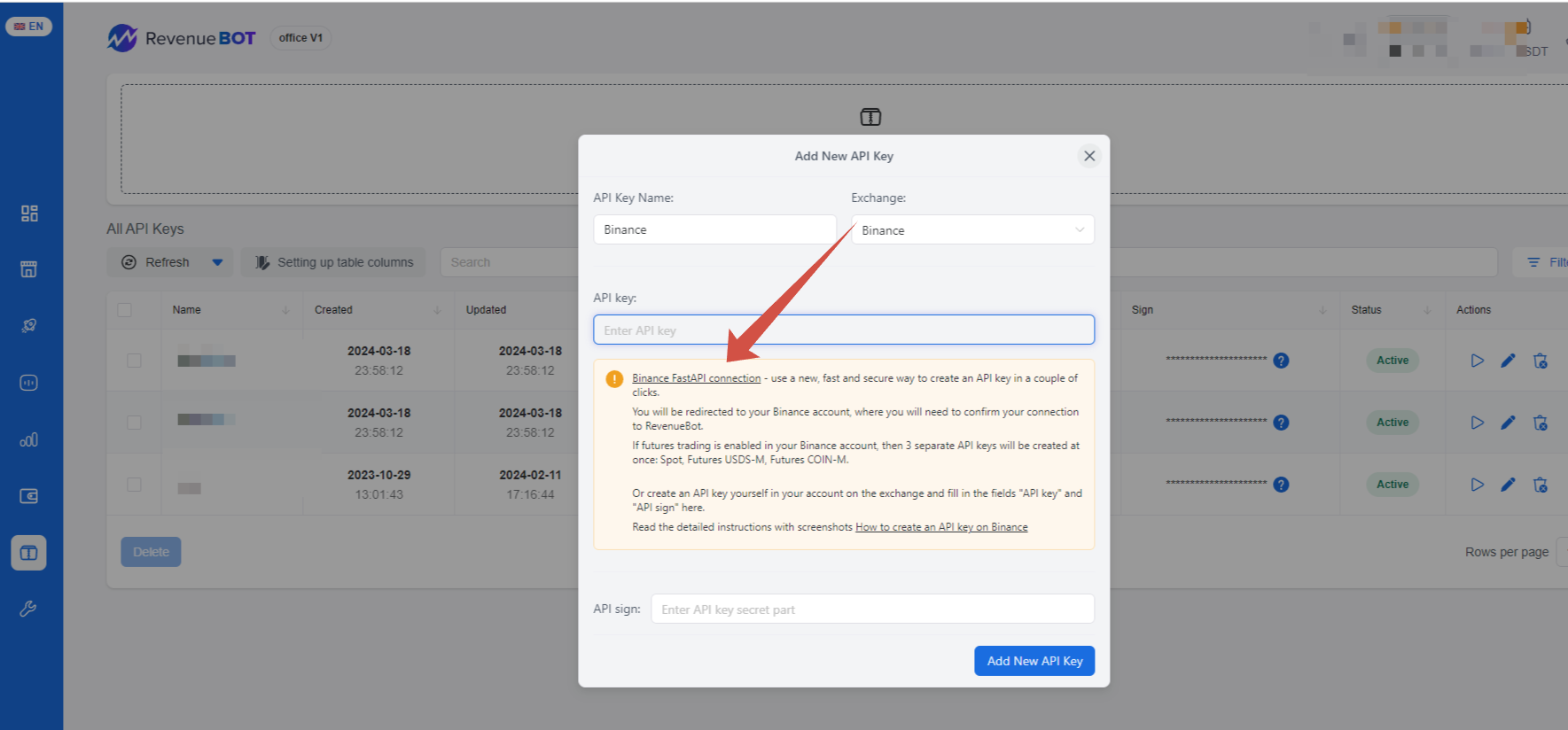Image resolution: width=1568 pixels, height=730 pixels.
Task: Click the sign help icon in first row
Action: coord(1281,361)
